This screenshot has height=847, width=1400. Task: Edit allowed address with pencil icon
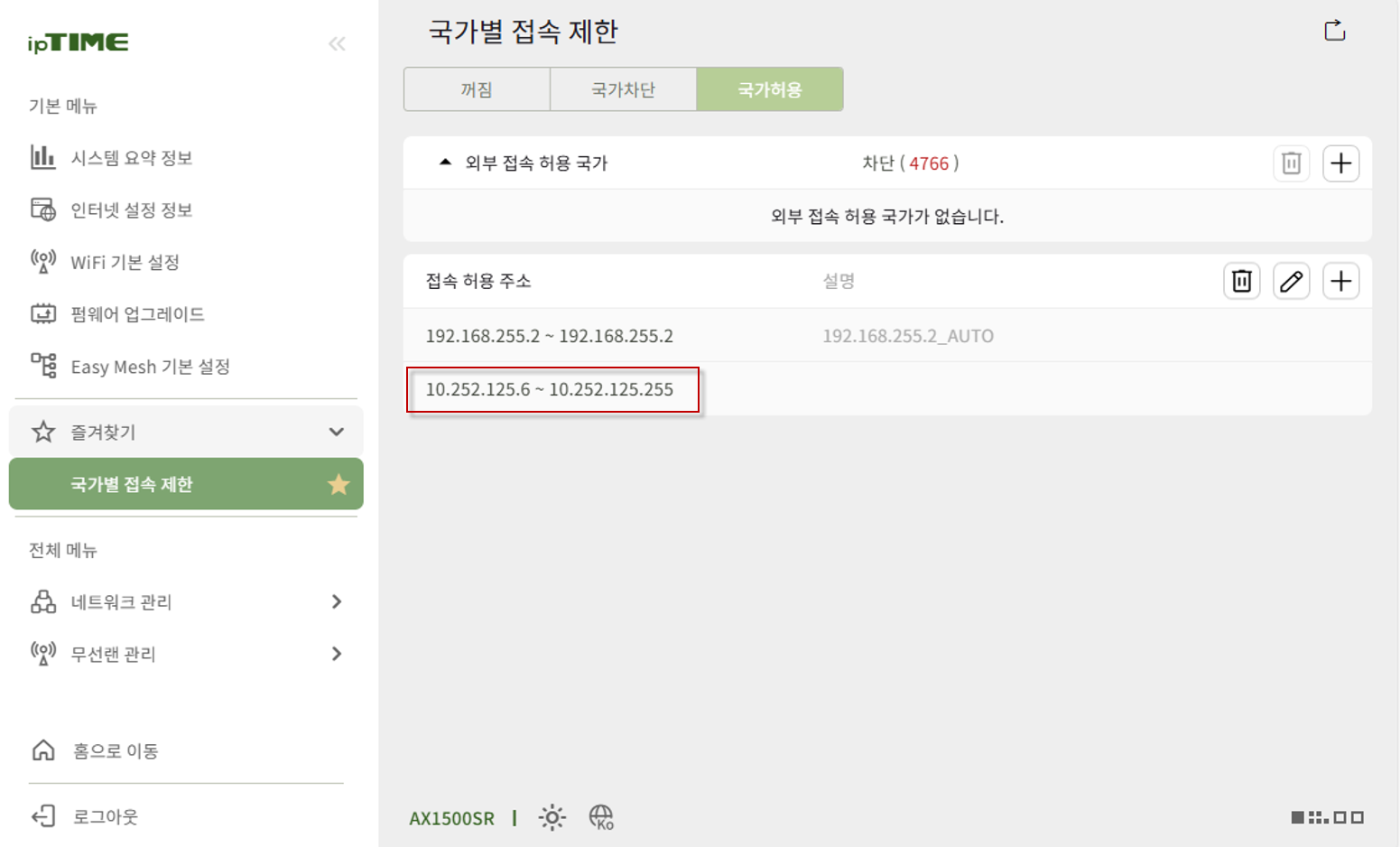(x=1291, y=282)
